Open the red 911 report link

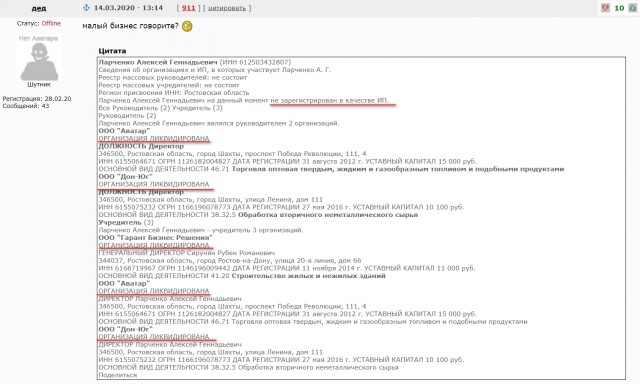[189, 8]
